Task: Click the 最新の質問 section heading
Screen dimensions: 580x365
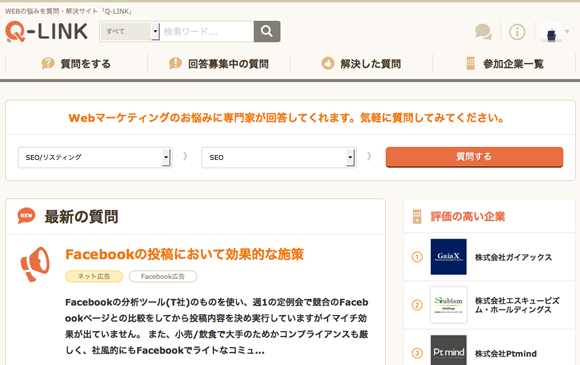Action: click(81, 217)
